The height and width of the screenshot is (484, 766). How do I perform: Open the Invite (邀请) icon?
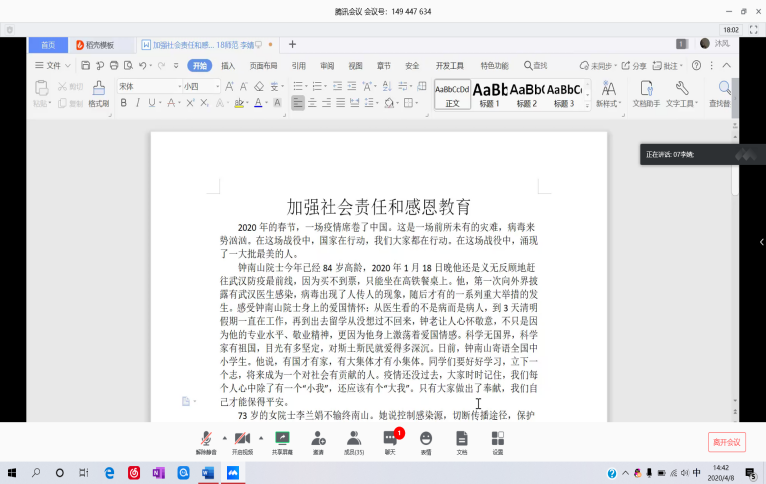318,441
